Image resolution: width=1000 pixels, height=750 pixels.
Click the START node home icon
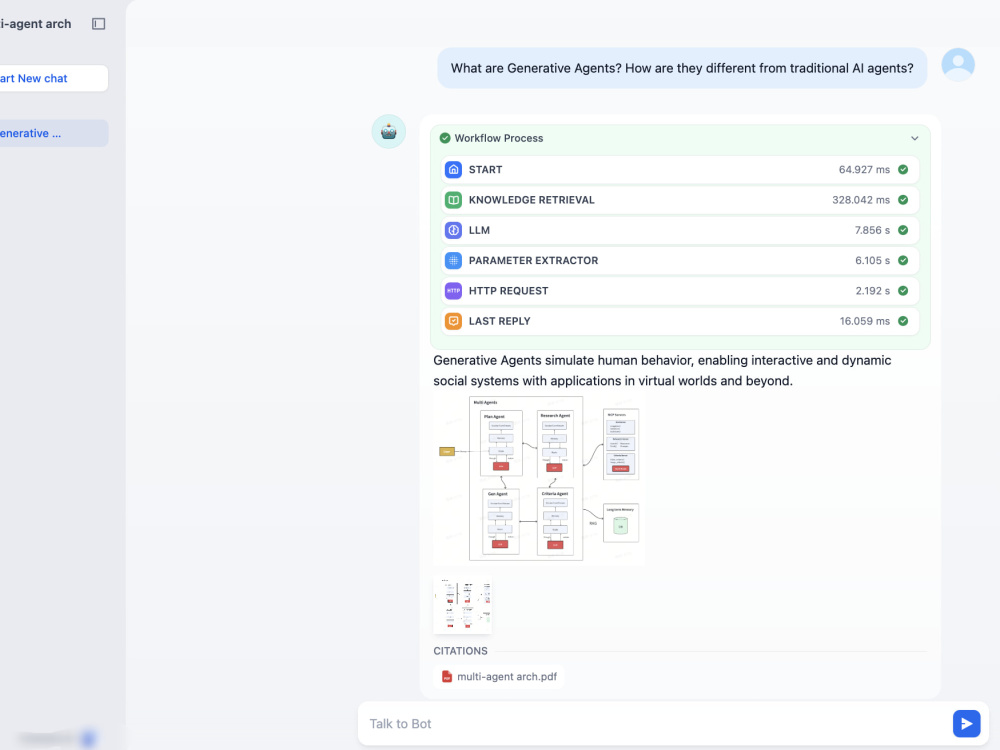click(x=453, y=170)
